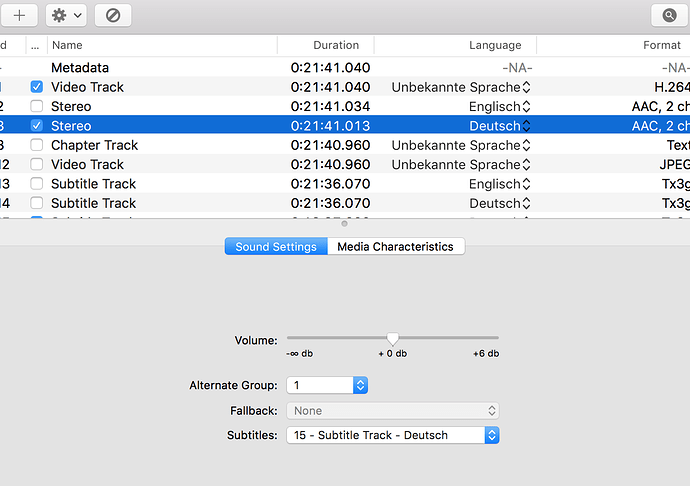690x486 pixels.
Task: Enable the Englisch Stereo track checkbox
Action: pyautogui.click(x=37, y=107)
